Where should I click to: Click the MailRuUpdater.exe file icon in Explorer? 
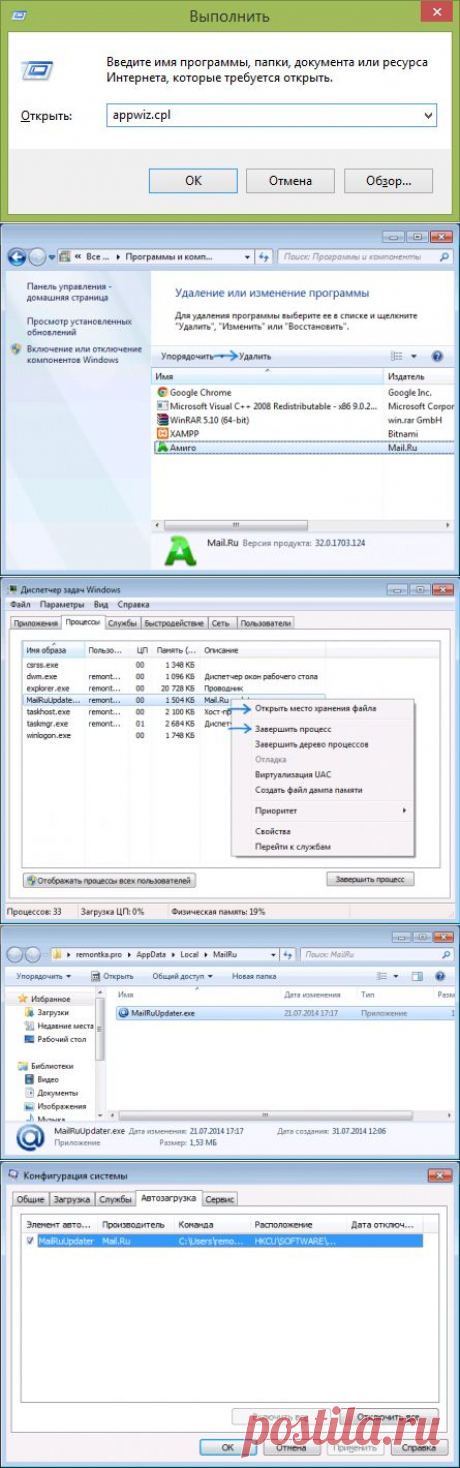point(124,1012)
